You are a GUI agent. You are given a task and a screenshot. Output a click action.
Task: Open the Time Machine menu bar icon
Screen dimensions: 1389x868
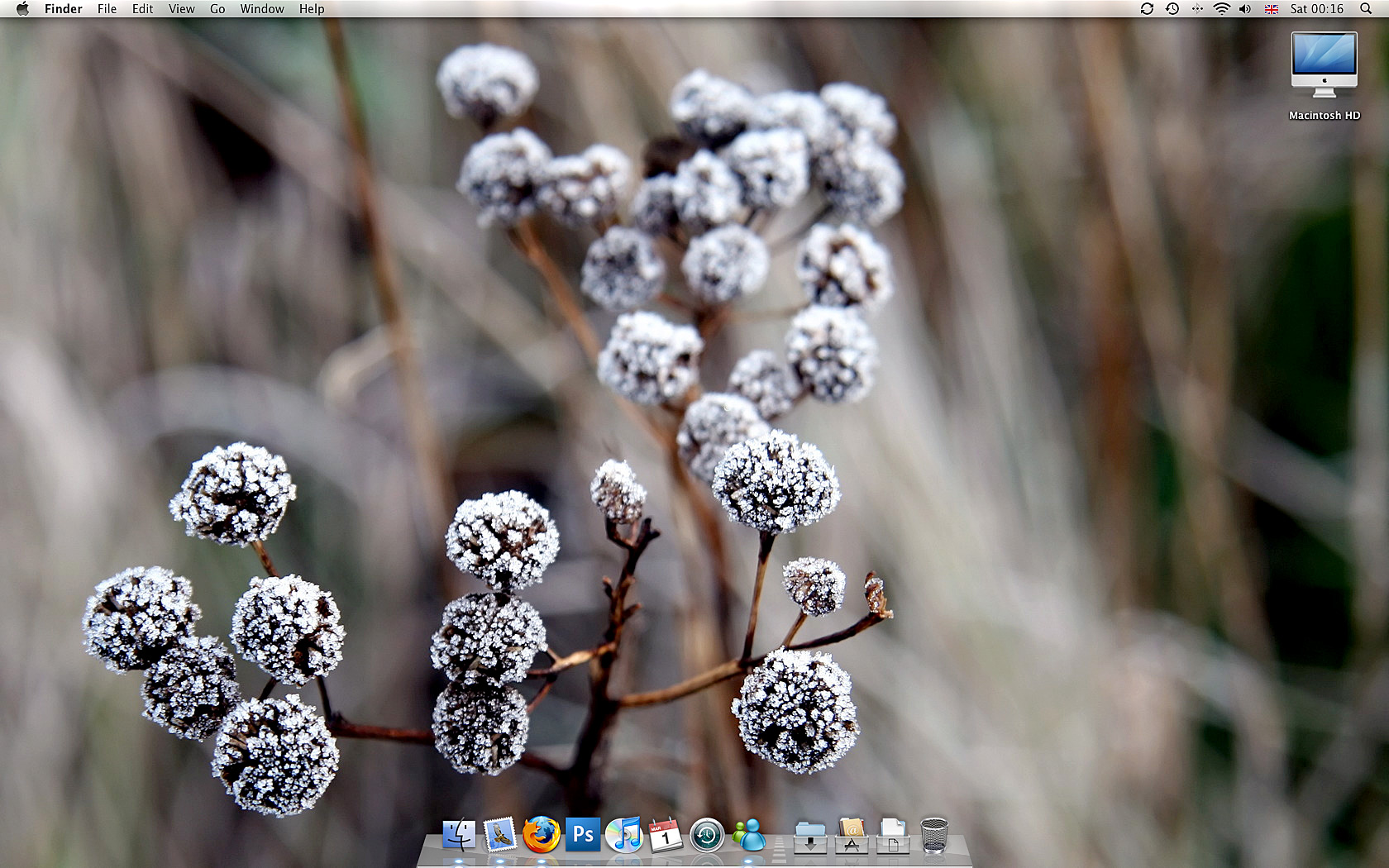1172,9
